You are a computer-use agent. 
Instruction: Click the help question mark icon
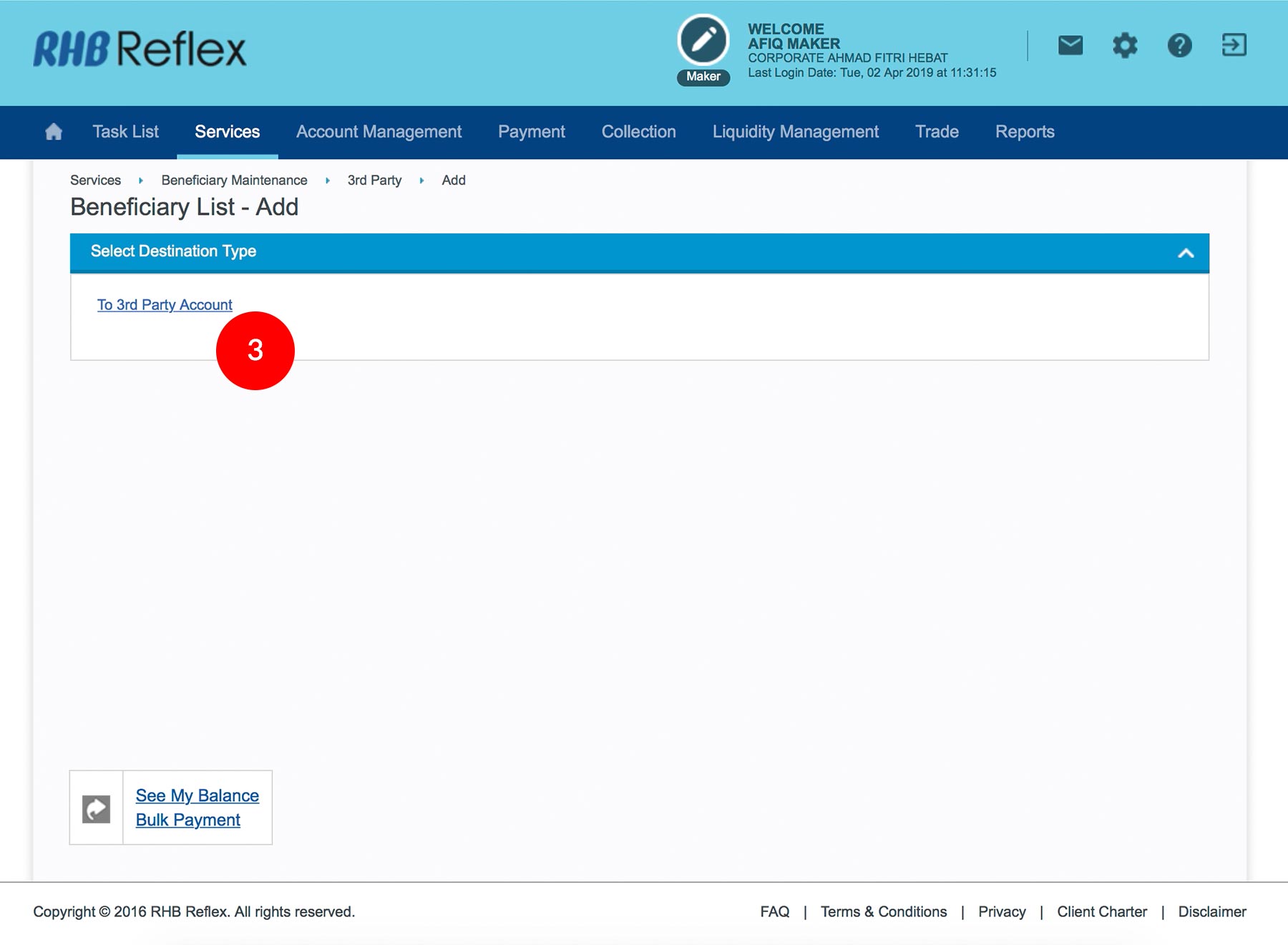(1179, 46)
